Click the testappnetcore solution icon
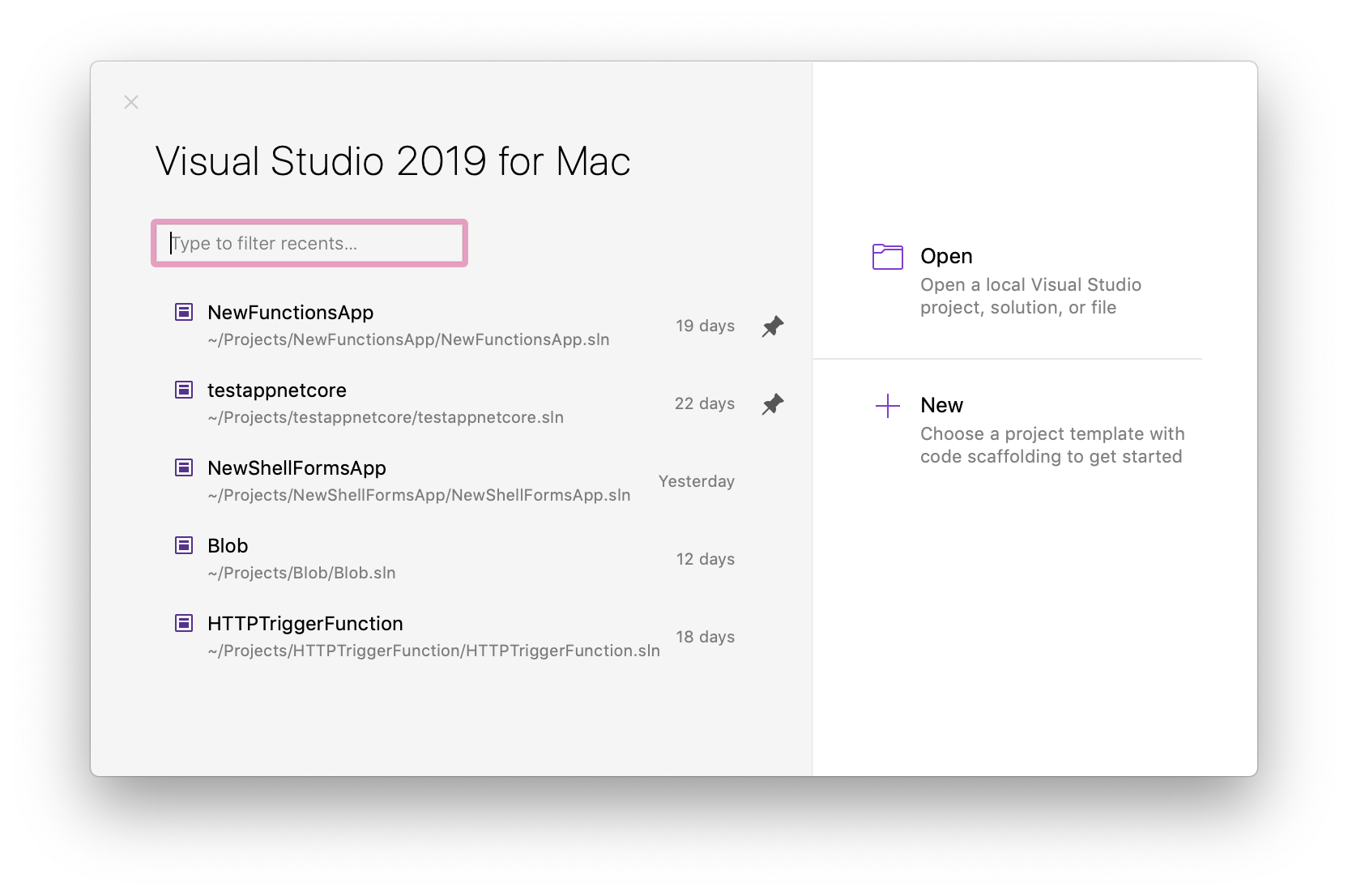This screenshot has width=1348, height=896. click(x=184, y=390)
